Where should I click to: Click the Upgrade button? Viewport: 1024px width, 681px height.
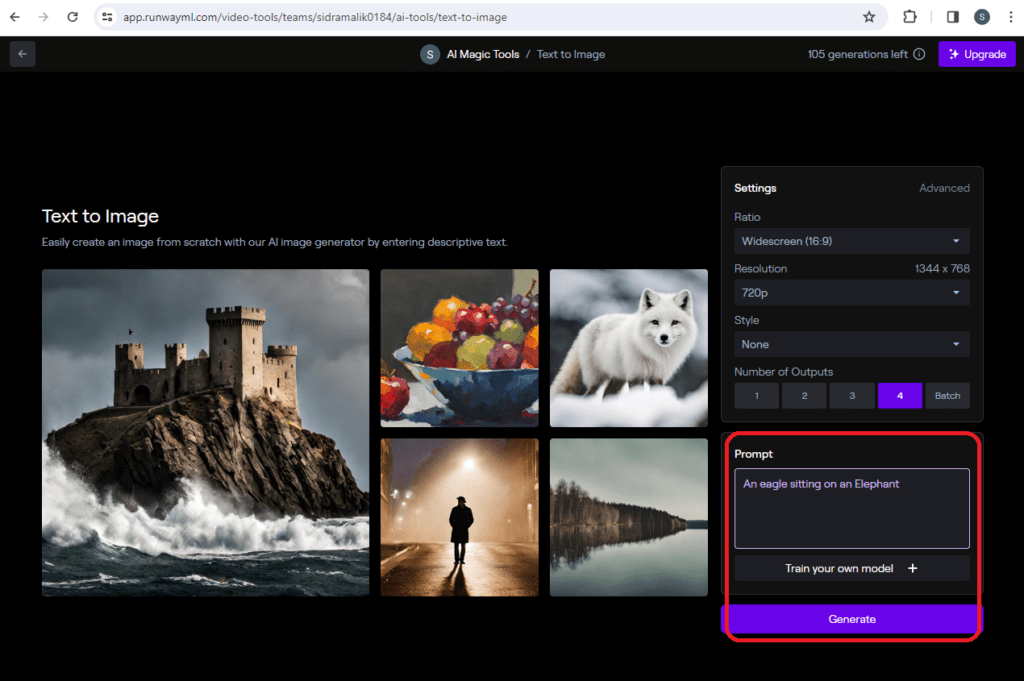click(x=977, y=54)
